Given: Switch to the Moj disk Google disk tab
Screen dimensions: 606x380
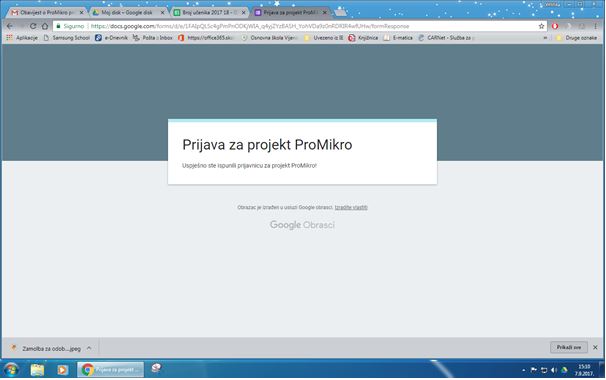Looking at the screenshot, I should click(128, 12).
